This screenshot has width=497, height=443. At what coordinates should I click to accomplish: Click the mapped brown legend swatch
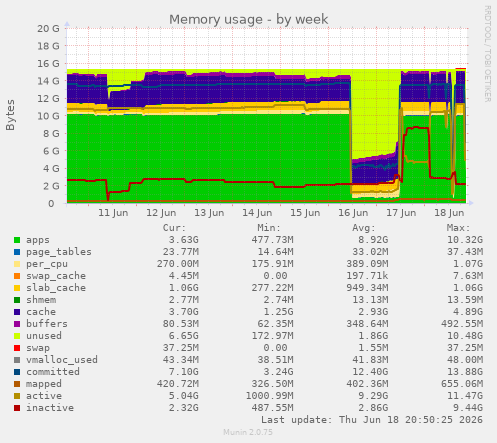(x=17, y=384)
